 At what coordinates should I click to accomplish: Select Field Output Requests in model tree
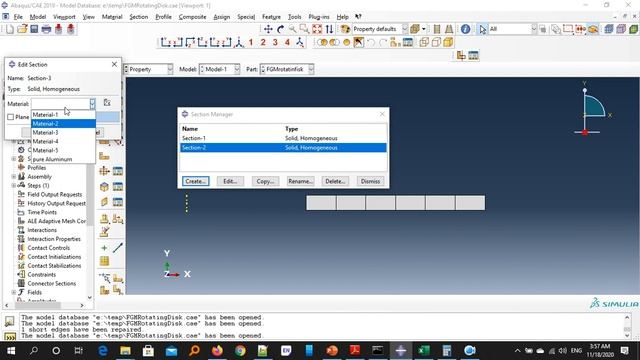(x=55, y=195)
